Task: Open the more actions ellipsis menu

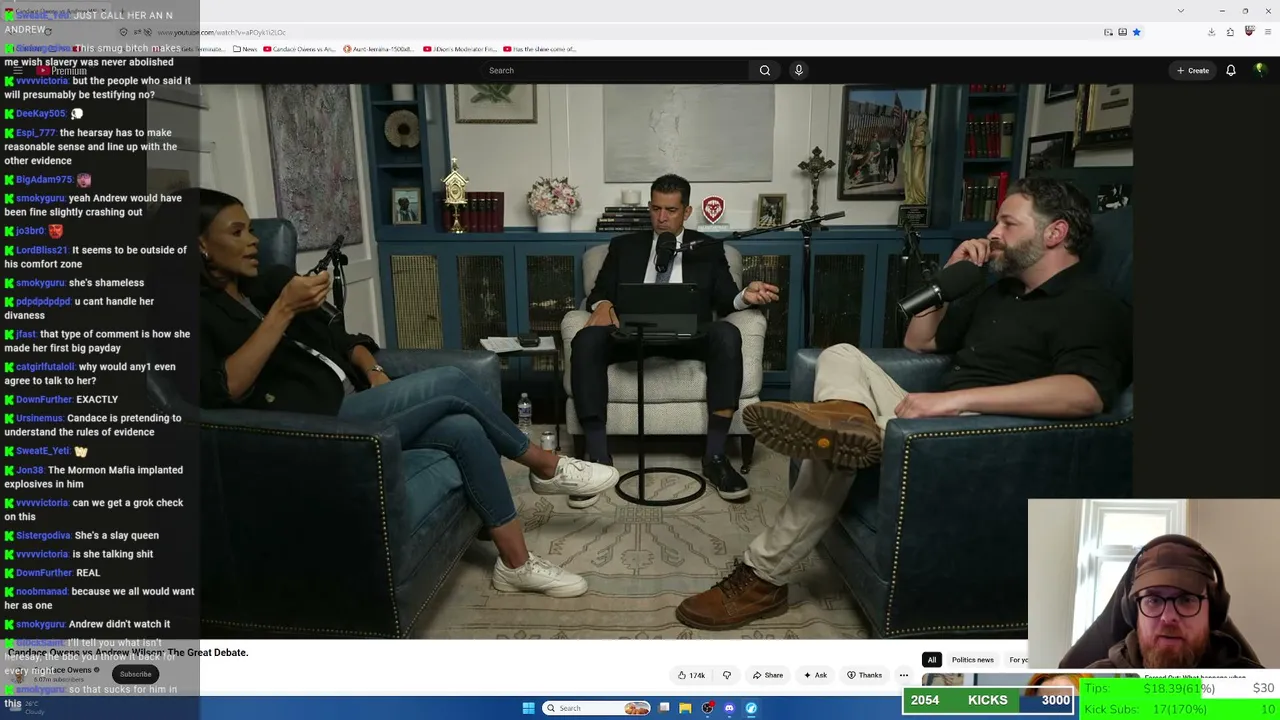Action: 904,675
